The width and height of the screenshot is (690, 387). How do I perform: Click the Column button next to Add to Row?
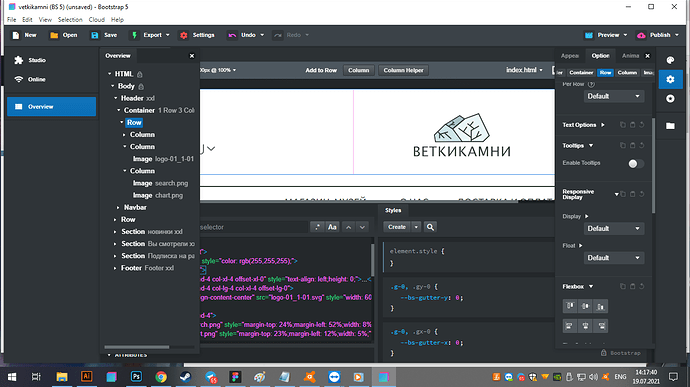coord(359,70)
